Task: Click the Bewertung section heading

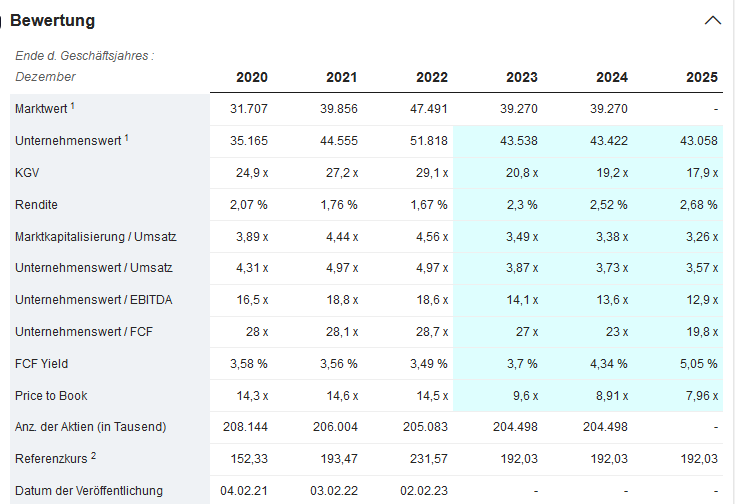Action: pyautogui.click(x=52, y=20)
